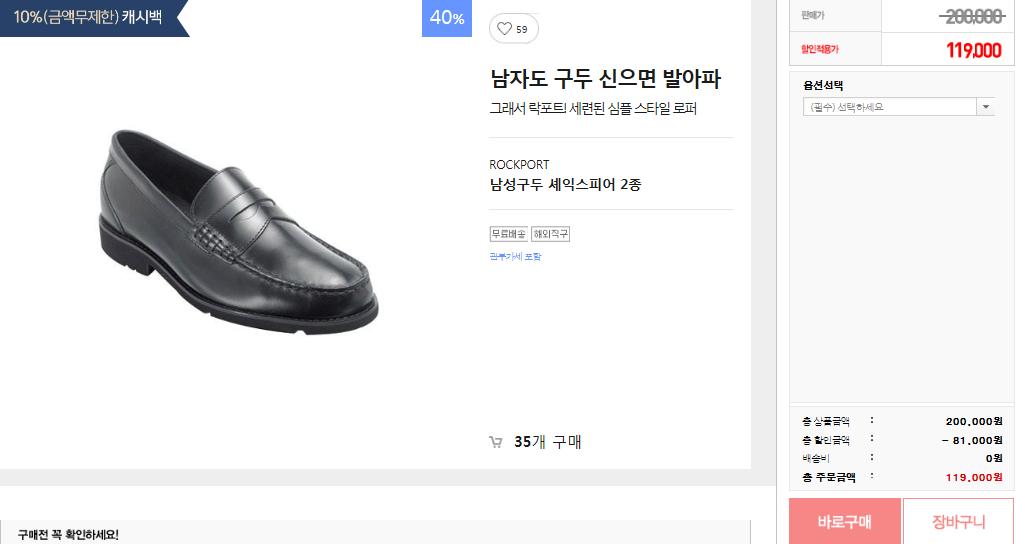Click the black loafer product image
The width and height of the screenshot is (1016, 544).
click(x=240, y=230)
